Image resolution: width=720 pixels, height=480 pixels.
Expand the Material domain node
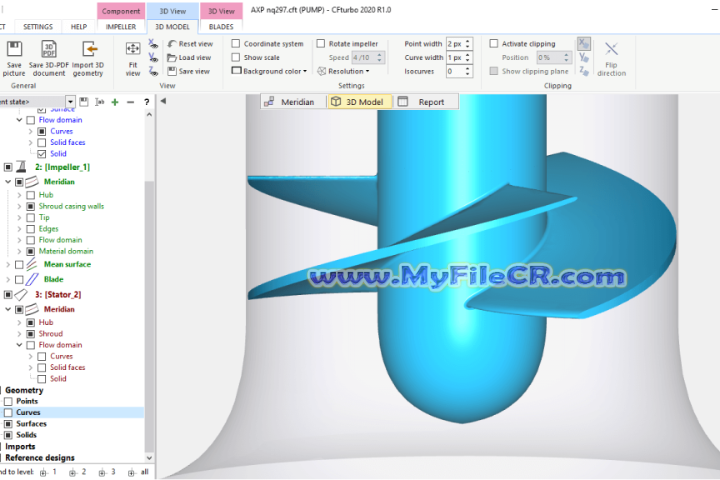point(19,251)
